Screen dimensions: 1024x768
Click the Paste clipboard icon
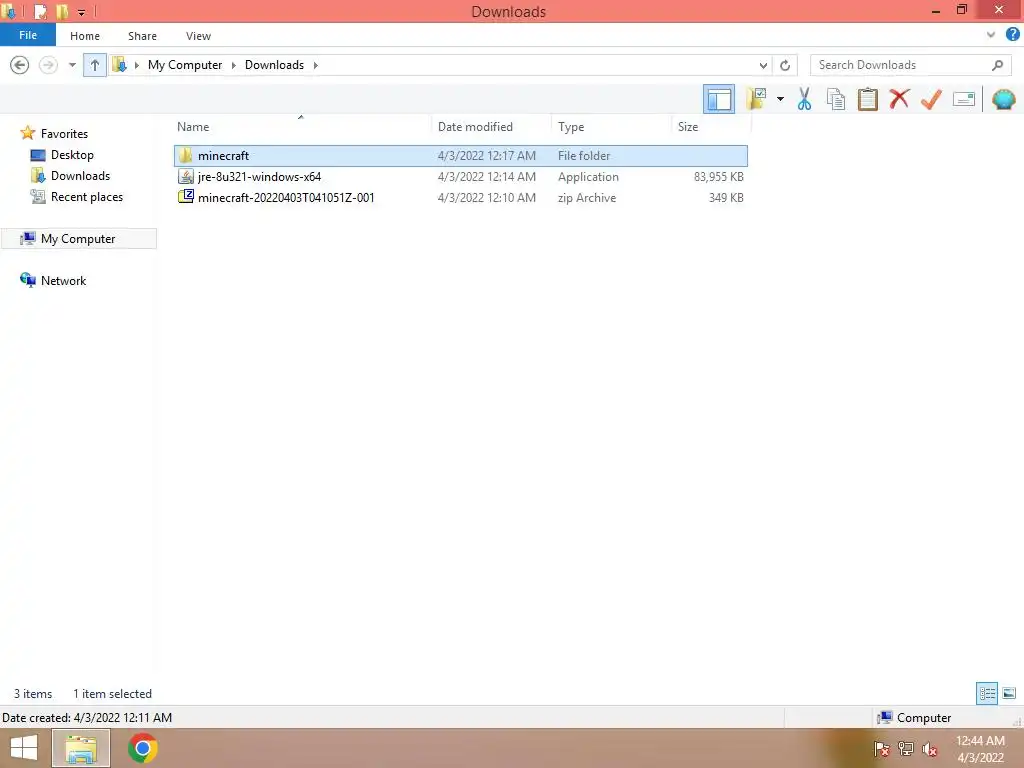pyautogui.click(x=867, y=99)
